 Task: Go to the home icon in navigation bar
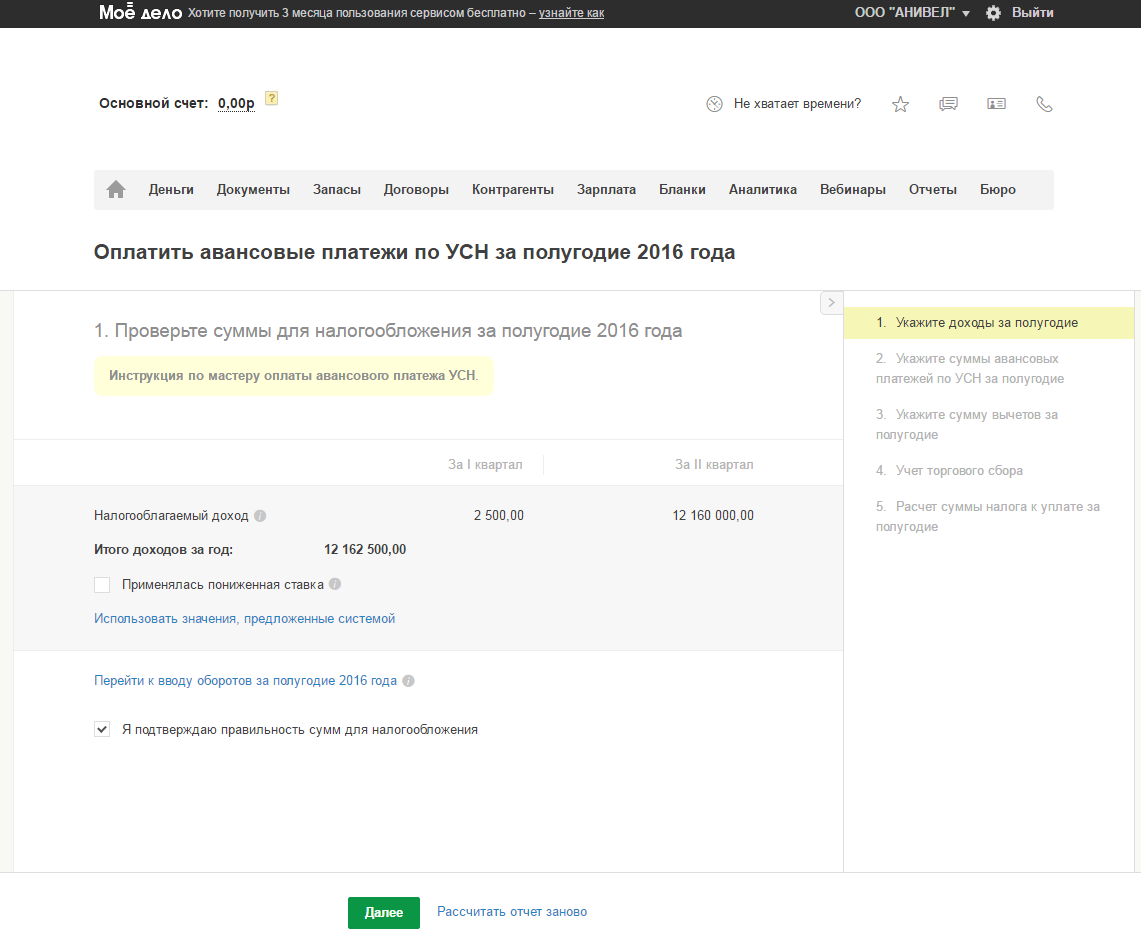116,189
